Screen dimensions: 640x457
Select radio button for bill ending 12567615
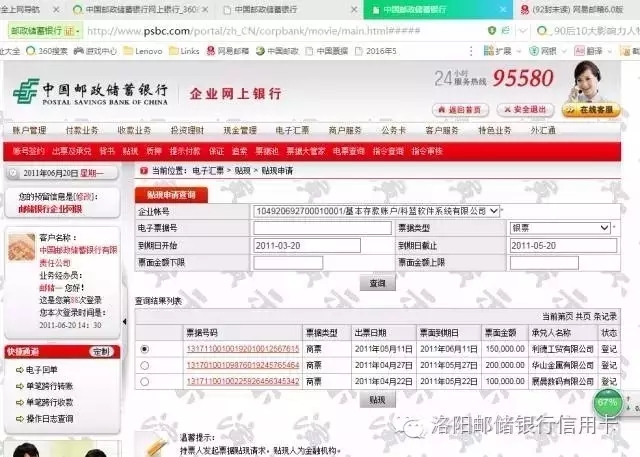(144, 349)
